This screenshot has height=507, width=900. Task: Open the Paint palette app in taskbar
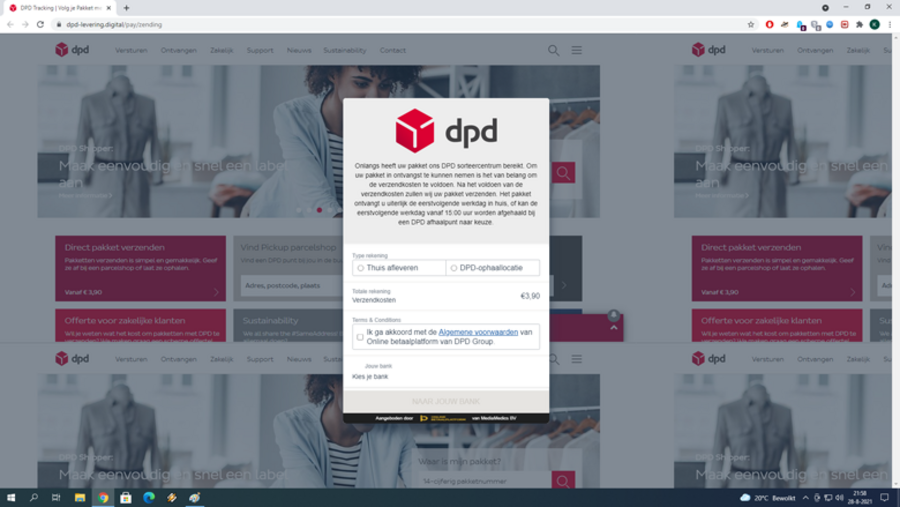tap(195, 498)
